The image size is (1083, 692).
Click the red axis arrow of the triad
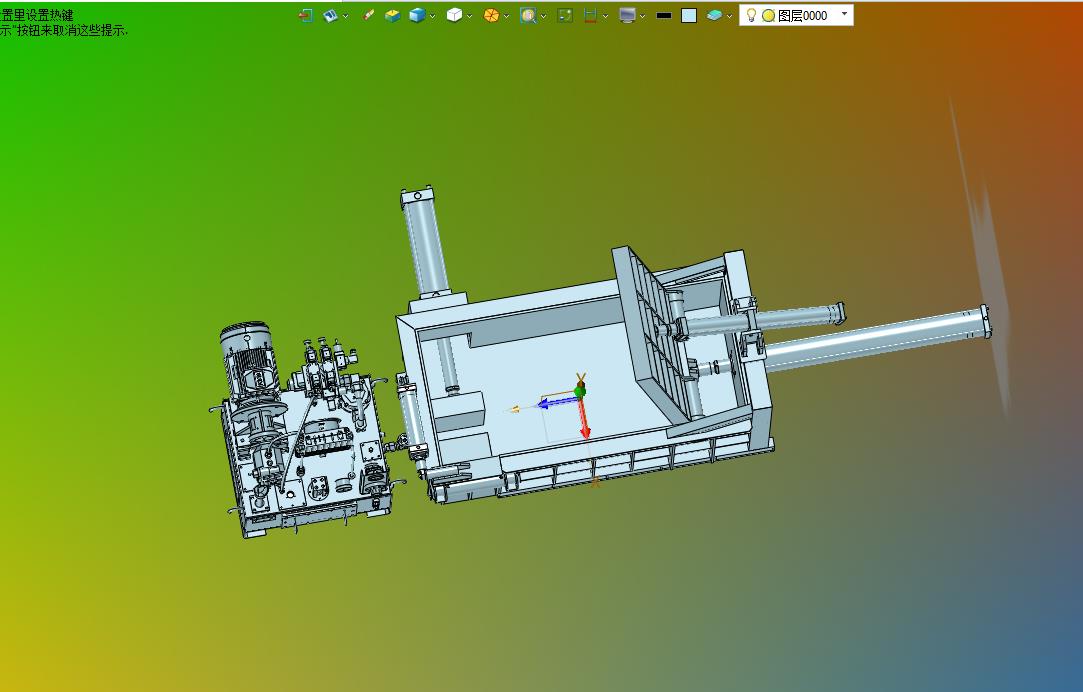pyautogui.click(x=584, y=419)
